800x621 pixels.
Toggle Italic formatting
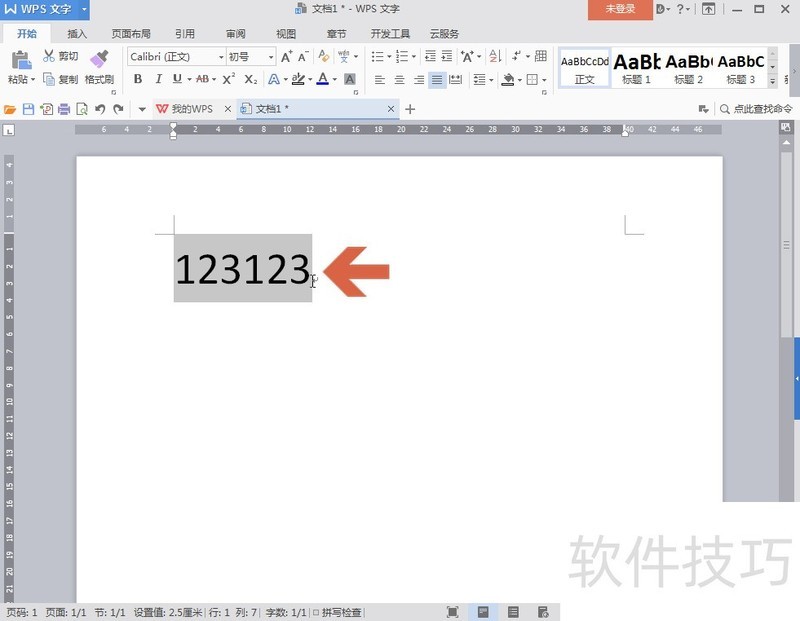157,79
